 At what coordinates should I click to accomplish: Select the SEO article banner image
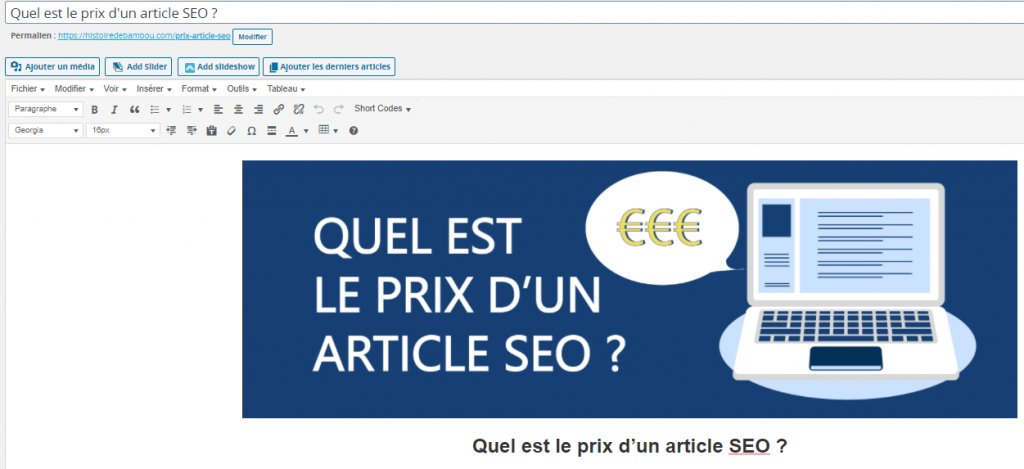click(x=630, y=289)
